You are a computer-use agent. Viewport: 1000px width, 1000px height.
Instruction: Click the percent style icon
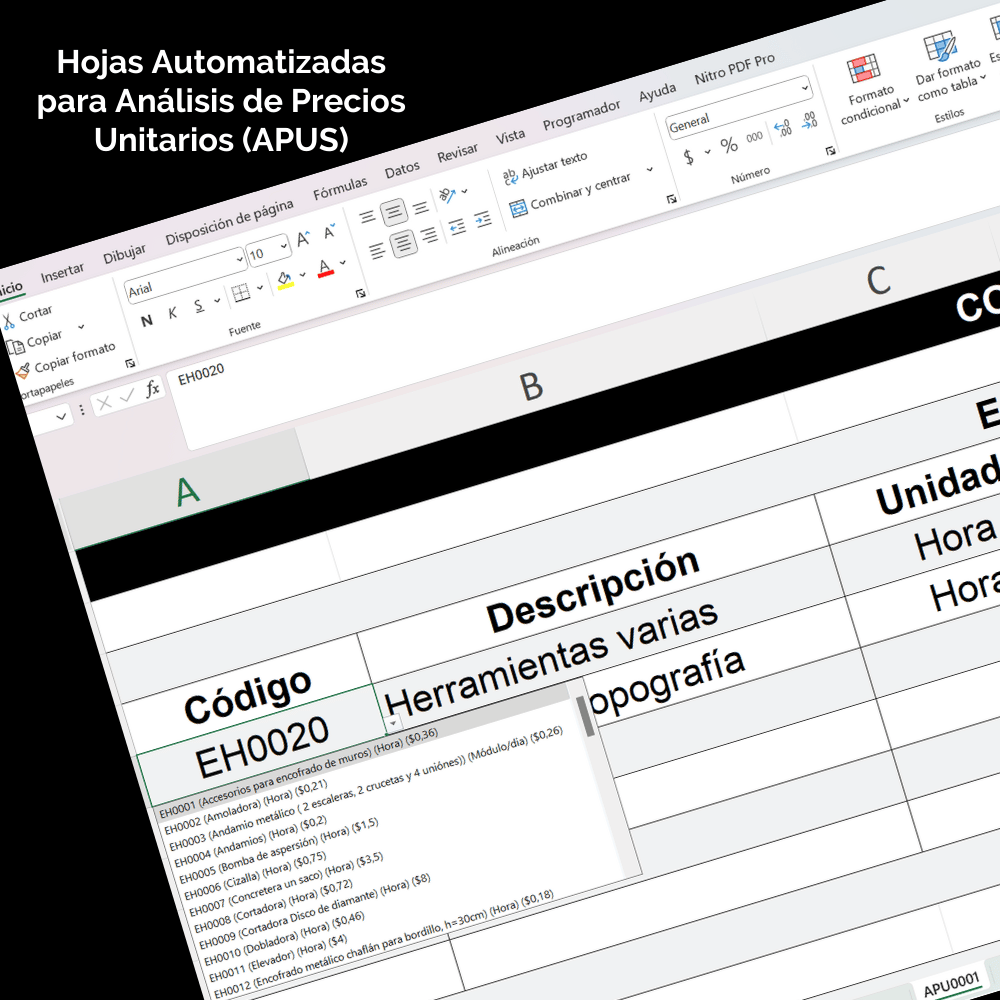729,145
